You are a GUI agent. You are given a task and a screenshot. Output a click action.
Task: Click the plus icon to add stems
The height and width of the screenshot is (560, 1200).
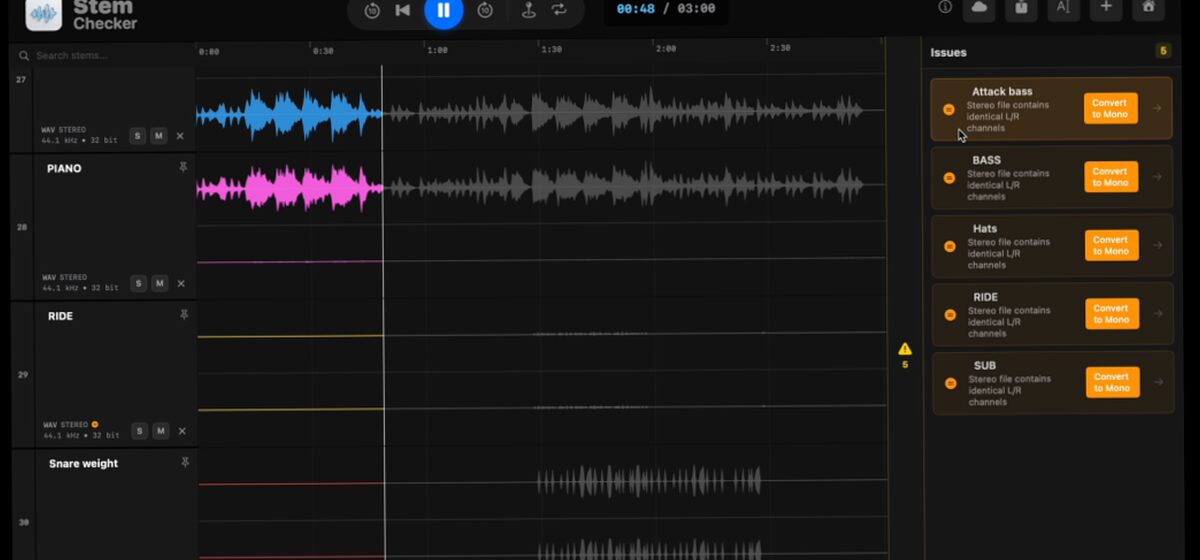pos(1105,8)
